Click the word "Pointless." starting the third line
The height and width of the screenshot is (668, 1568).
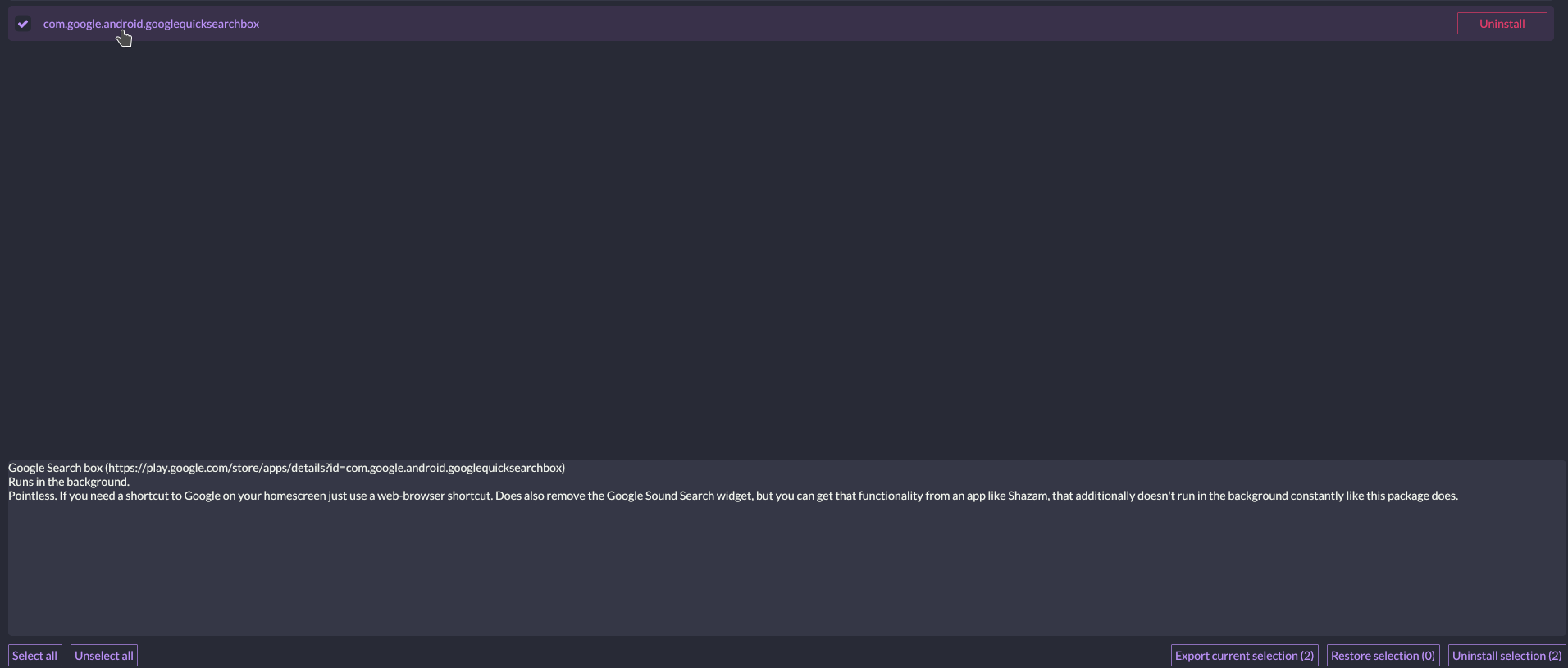tap(32, 496)
